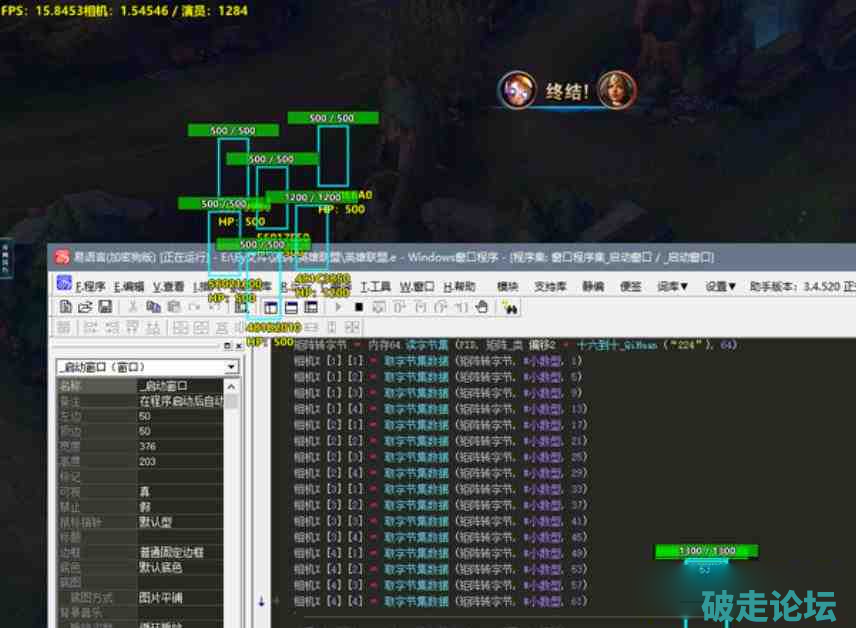Click the left-side champion portrait beside 终结!
The width and height of the screenshot is (856, 628).
point(517,90)
